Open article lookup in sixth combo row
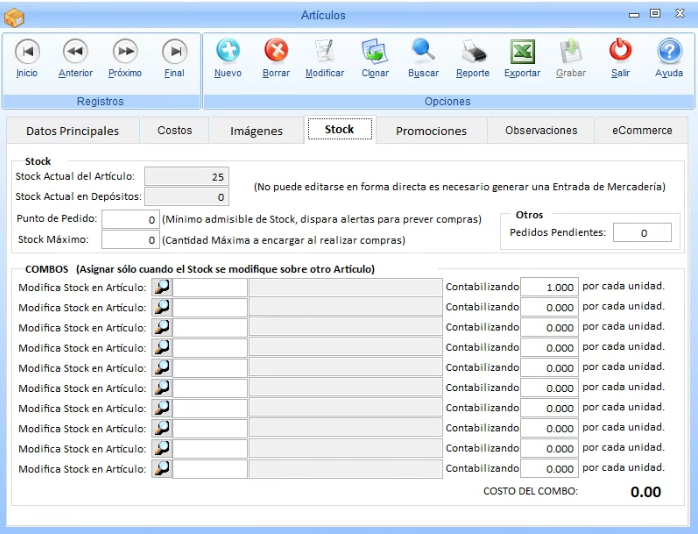This screenshot has width=698, height=534. (x=162, y=388)
